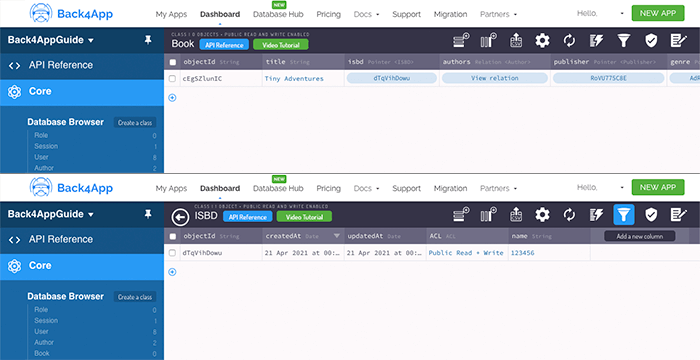Expand the Back4AppGuide app dropdown in Book view
The image size is (700, 360).
51,40
